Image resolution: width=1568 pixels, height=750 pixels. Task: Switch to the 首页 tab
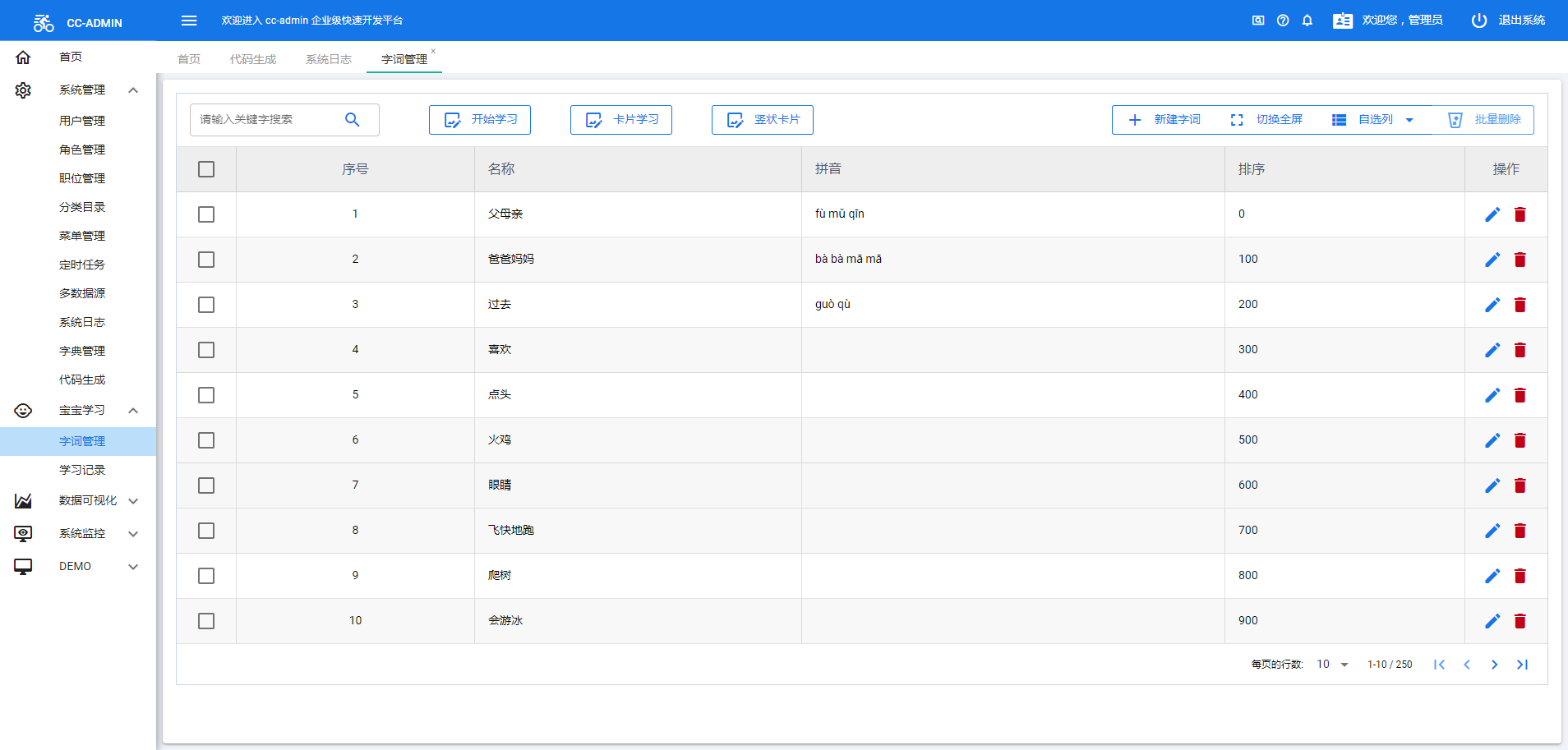coord(189,59)
